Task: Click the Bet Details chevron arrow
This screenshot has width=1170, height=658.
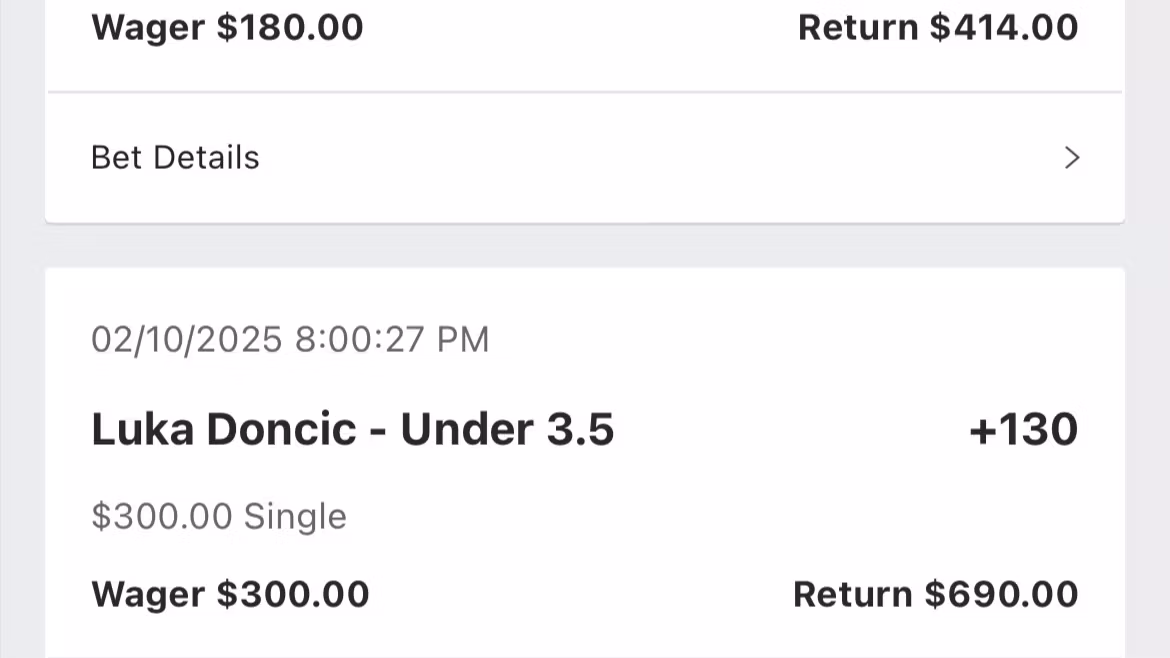Action: [1072, 158]
